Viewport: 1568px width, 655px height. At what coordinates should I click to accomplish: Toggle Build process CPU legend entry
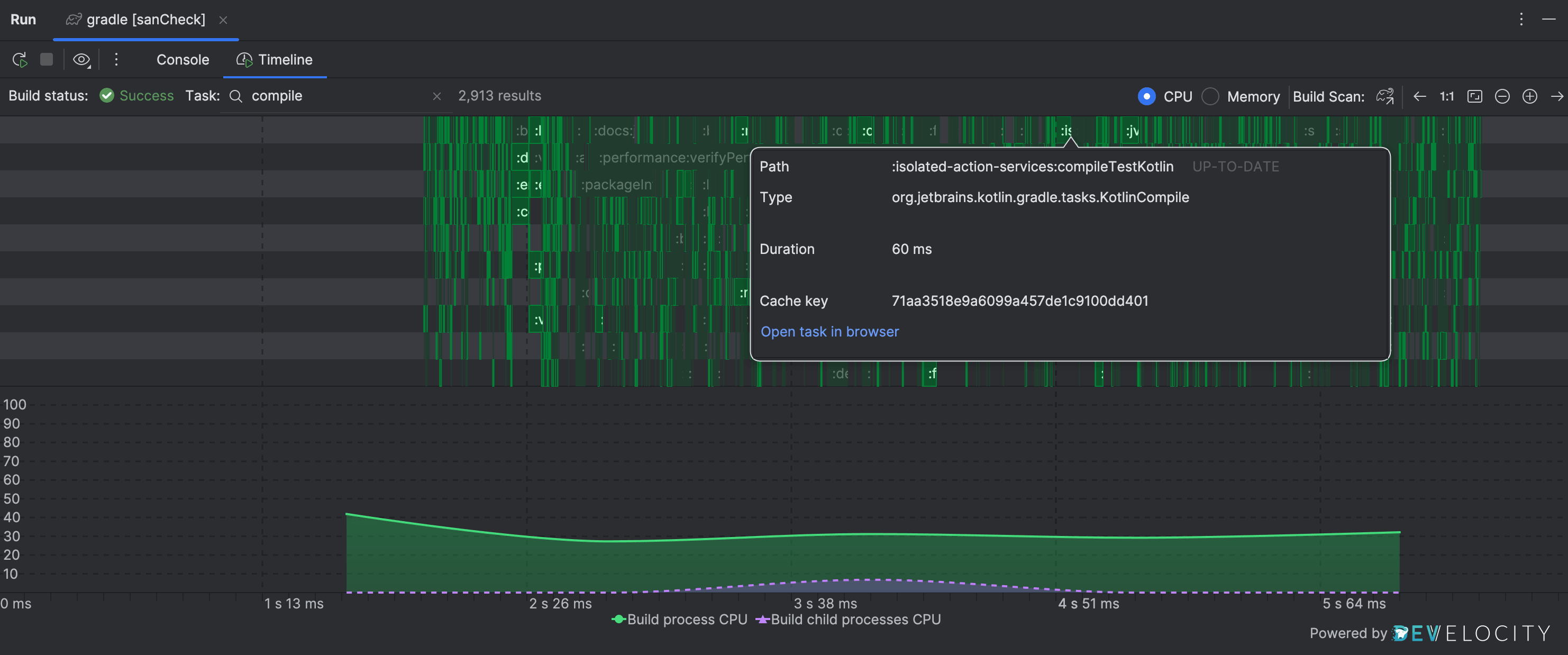tap(680, 619)
